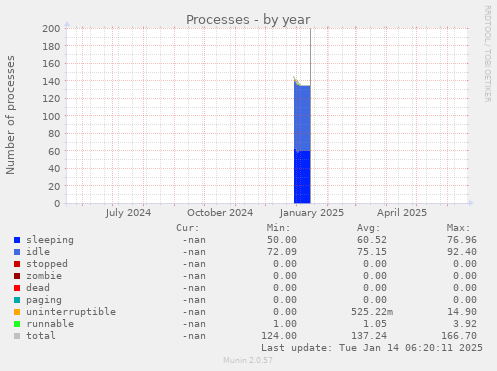
Task: Click the 140 y-axis tick label
Action: tap(51, 81)
